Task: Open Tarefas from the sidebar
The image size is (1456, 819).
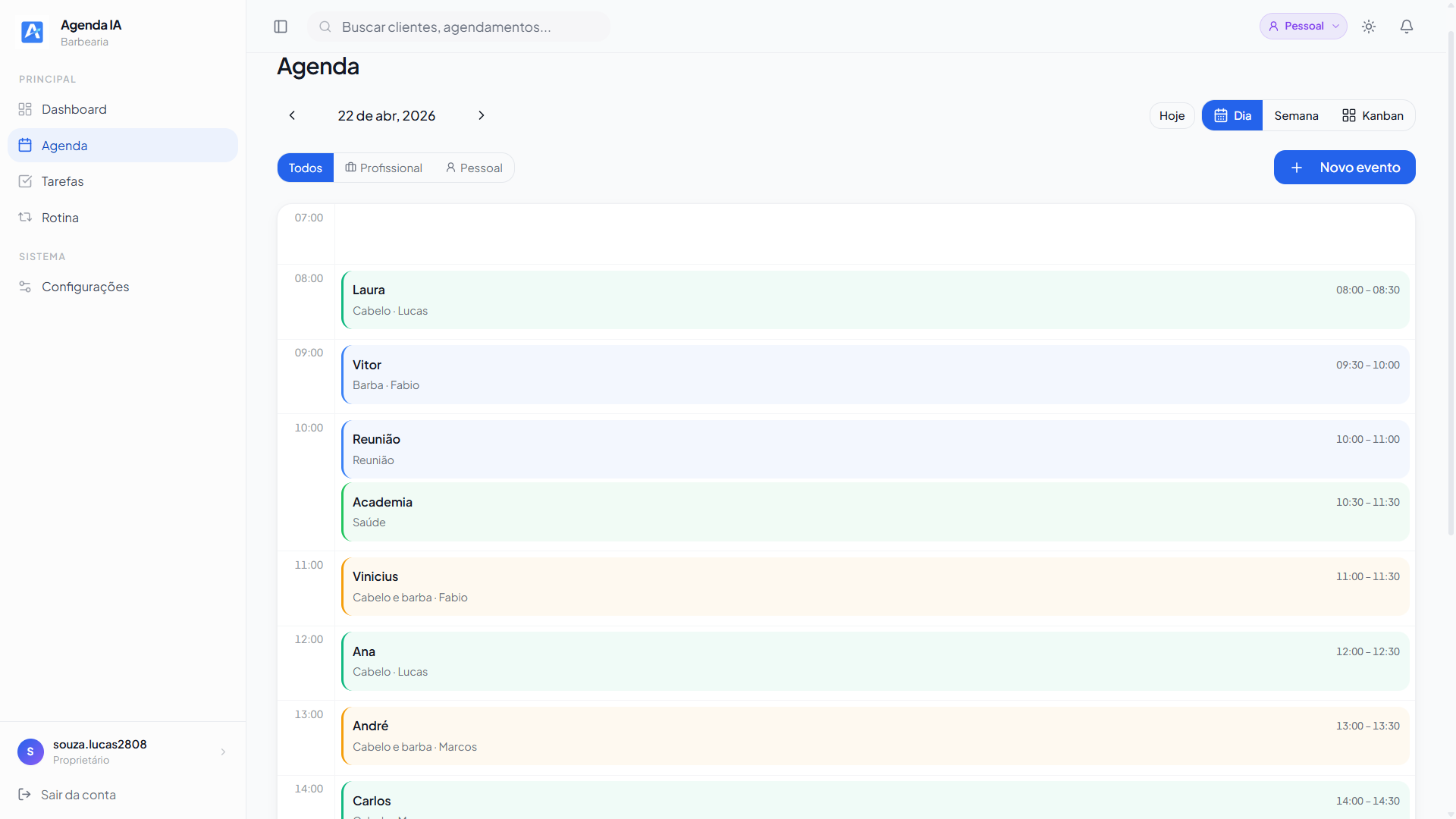Action: pos(123,181)
